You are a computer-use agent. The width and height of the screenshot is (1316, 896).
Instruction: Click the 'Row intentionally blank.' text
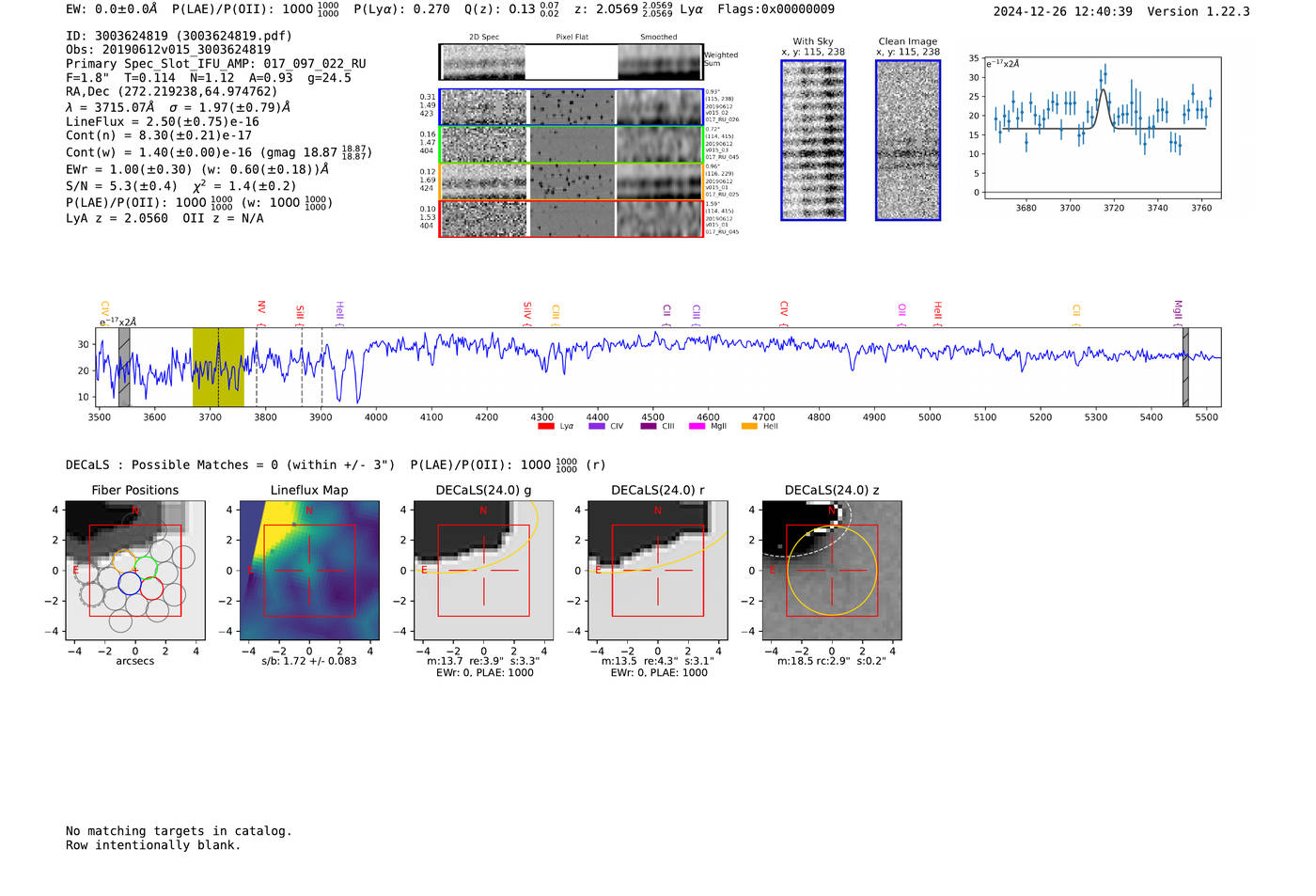153,845
